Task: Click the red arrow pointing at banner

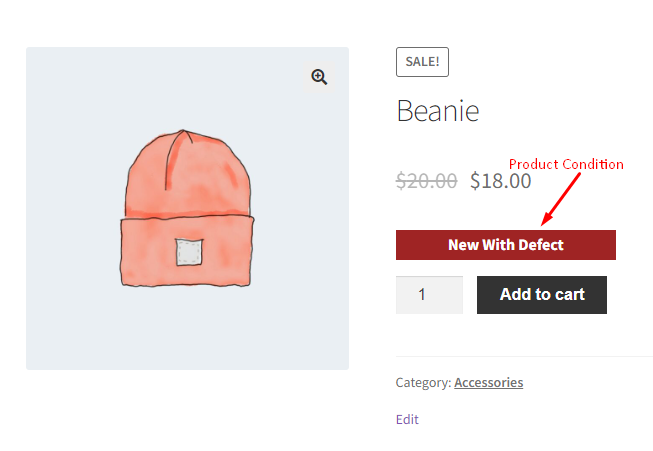Action: tap(560, 199)
